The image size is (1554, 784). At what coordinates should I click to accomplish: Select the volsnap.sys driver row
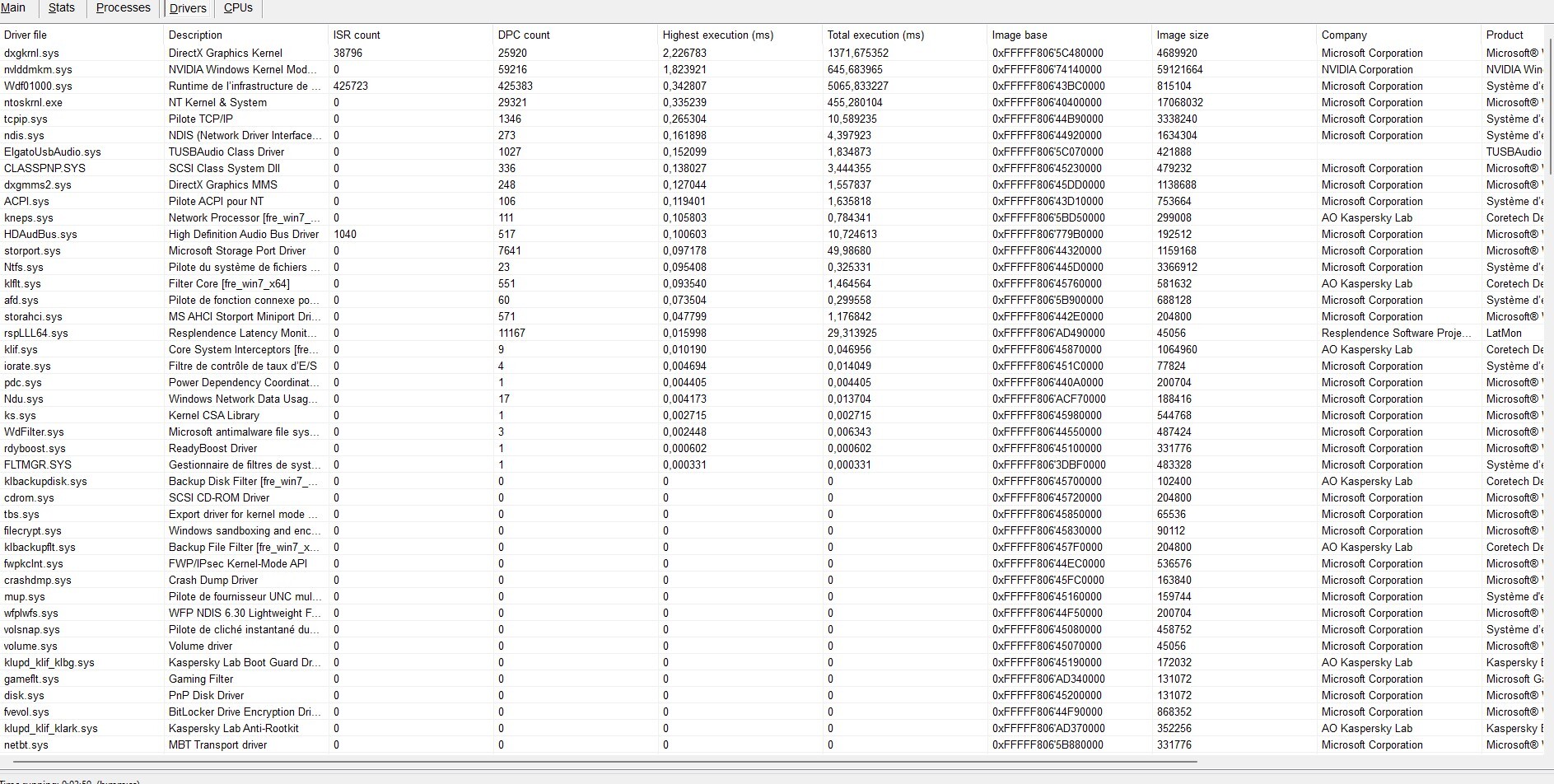pyautogui.click(x=772, y=629)
